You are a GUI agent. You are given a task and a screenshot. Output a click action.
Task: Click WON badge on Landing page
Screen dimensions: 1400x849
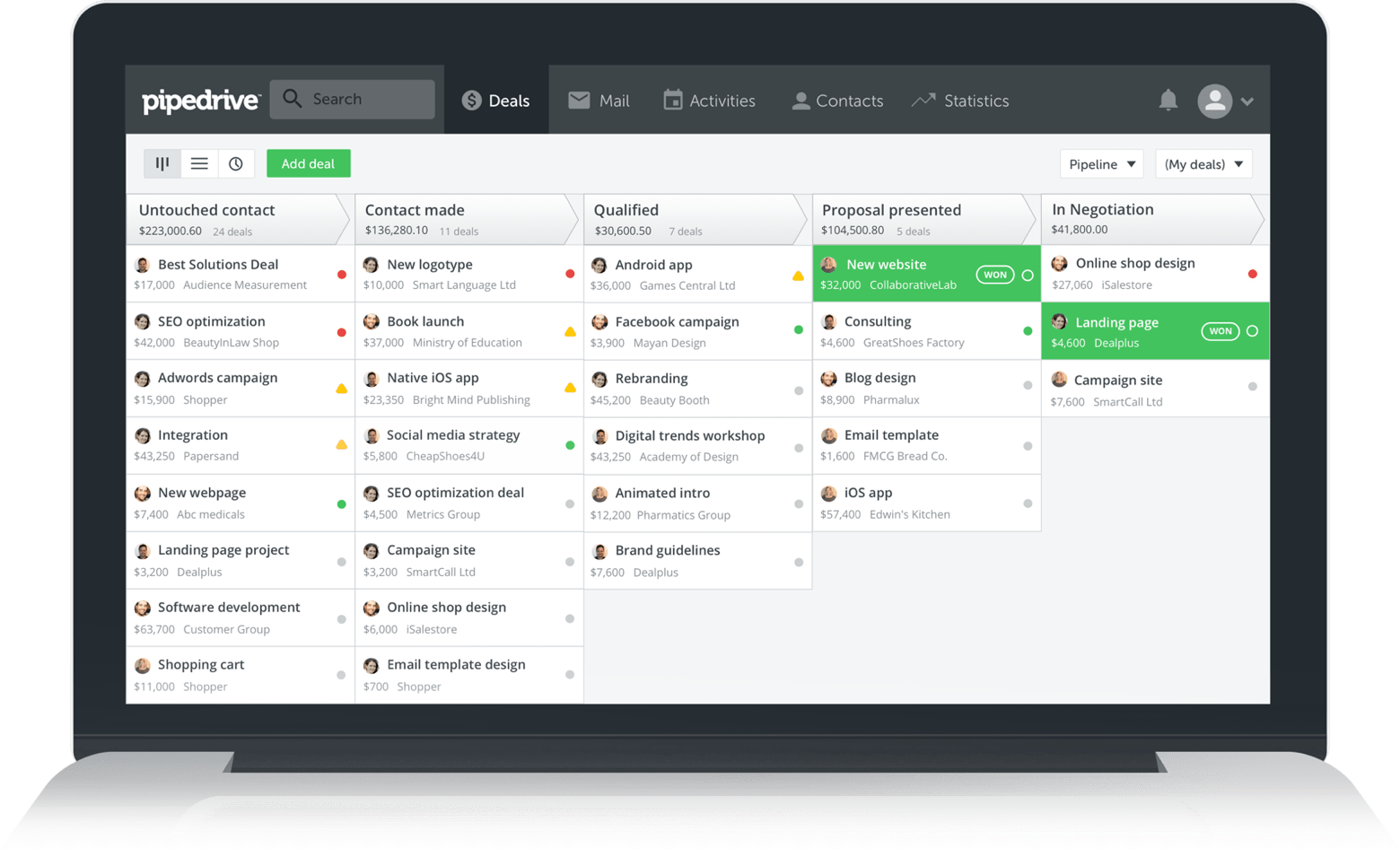pos(1220,331)
